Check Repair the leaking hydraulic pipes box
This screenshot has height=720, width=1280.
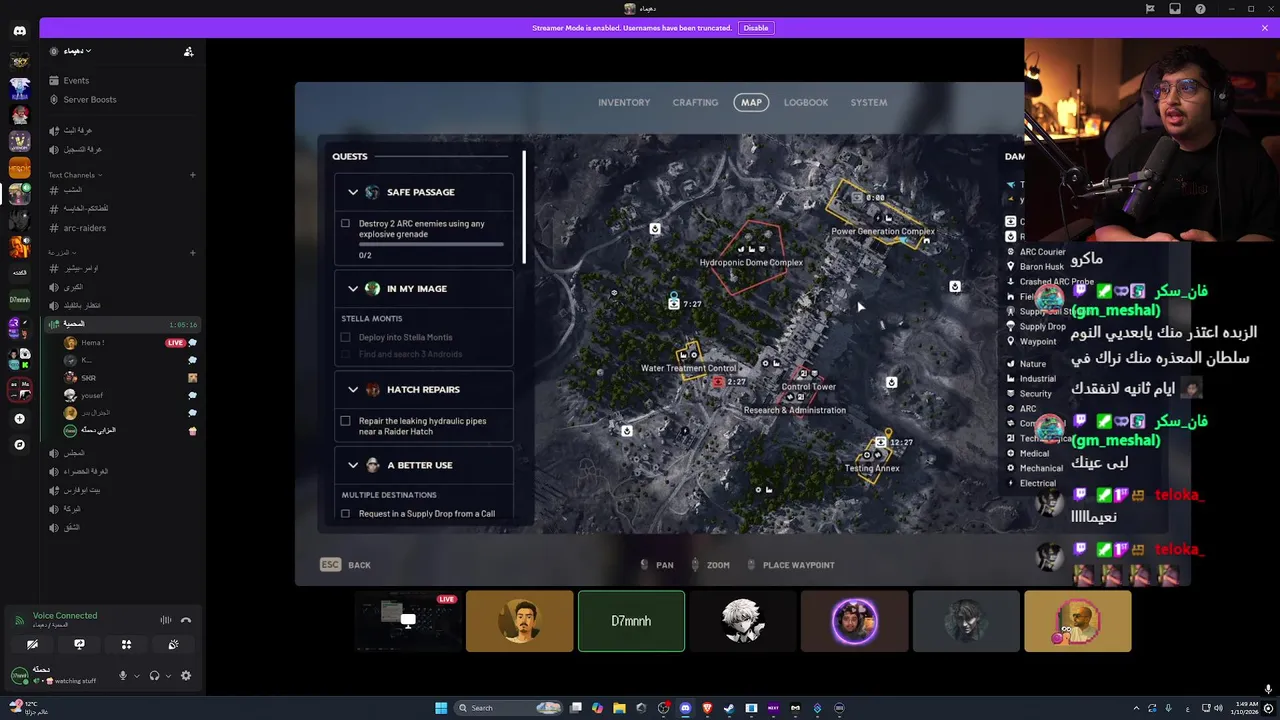(x=346, y=421)
